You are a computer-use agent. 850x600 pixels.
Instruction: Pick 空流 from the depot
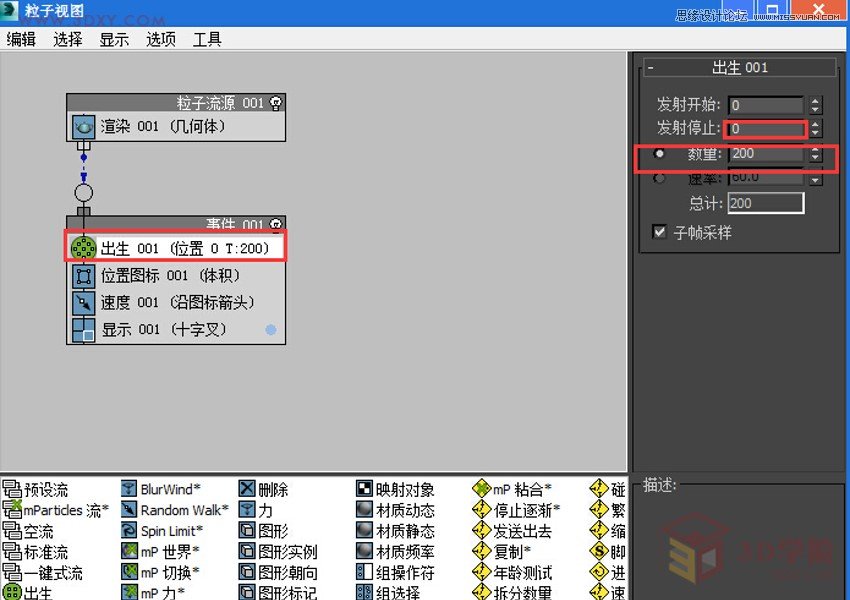(x=29, y=531)
